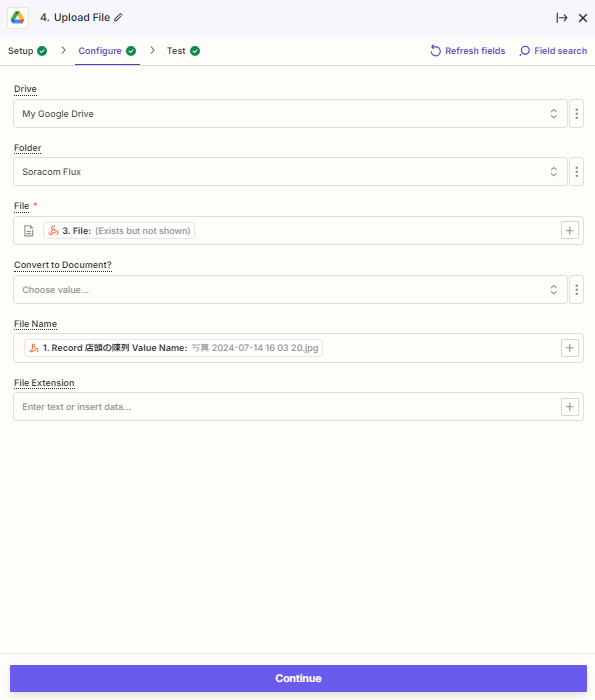The image size is (595, 700).
Task: Open three-dot menu beside Folder field
Action: click(x=577, y=172)
